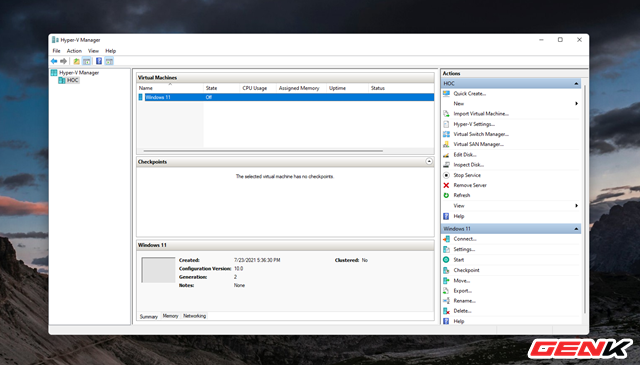Sort by Uptime column header
640x365 pixels.
click(x=347, y=88)
